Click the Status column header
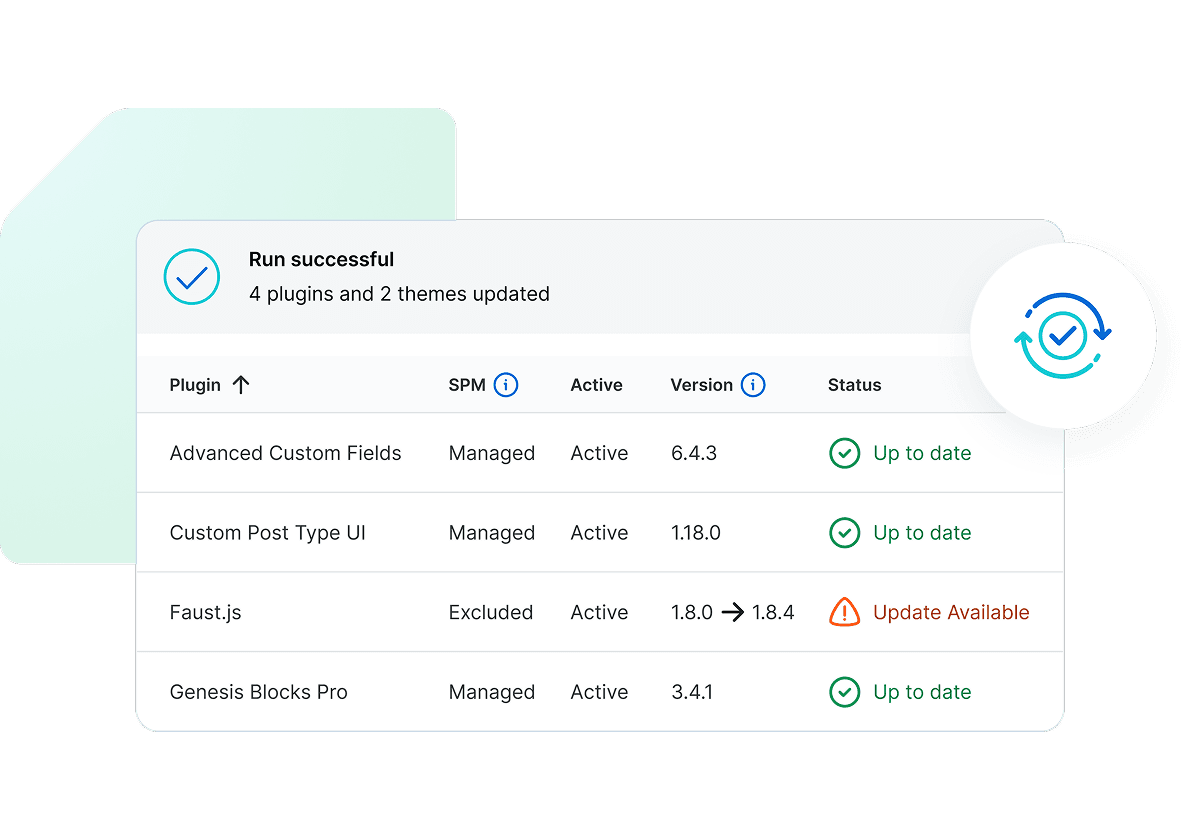1200x840 pixels. (854, 385)
